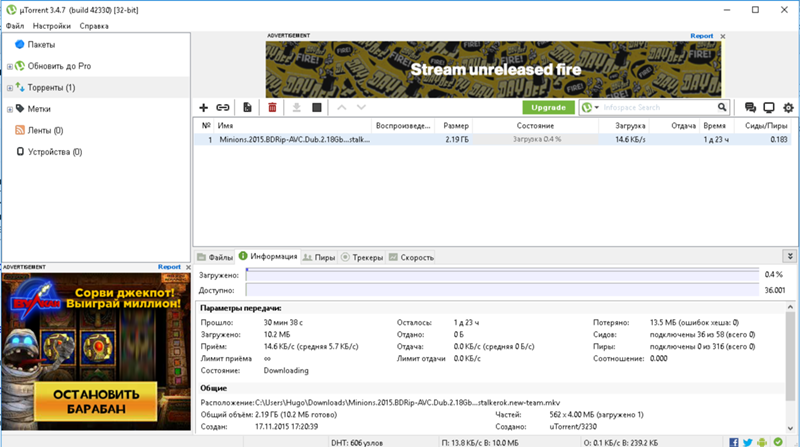This screenshot has width=800, height=447.
Task: Close the sidebar advertisement
Action: 188,267
